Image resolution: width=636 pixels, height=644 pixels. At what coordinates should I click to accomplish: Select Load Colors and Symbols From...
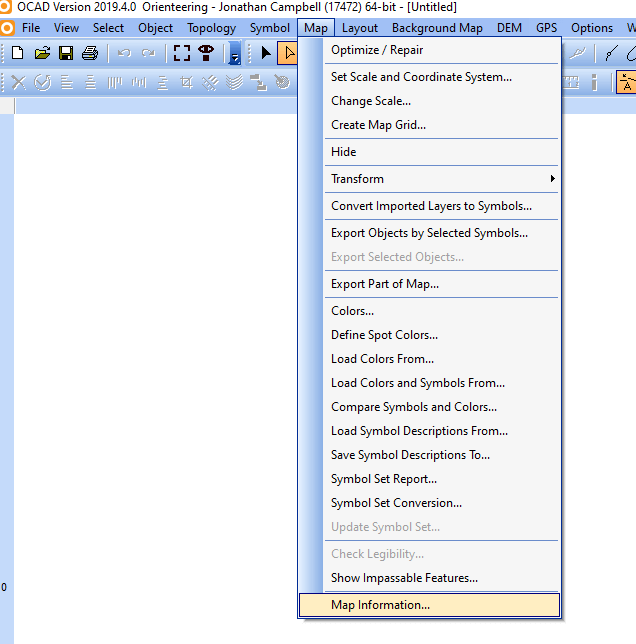click(x=429, y=383)
